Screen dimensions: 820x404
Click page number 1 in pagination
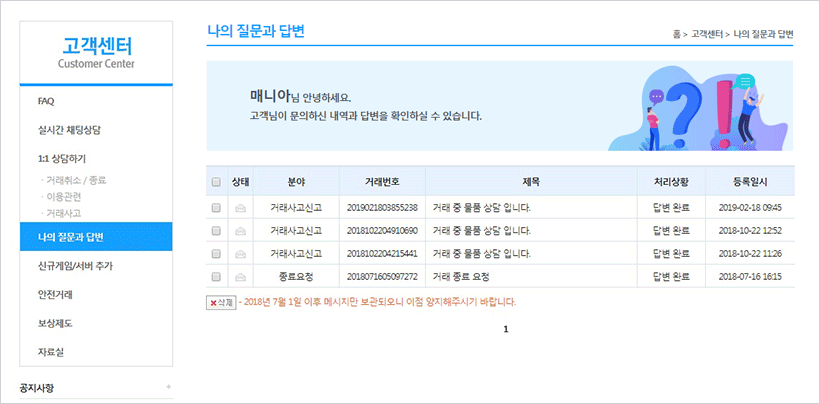[506, 329]
